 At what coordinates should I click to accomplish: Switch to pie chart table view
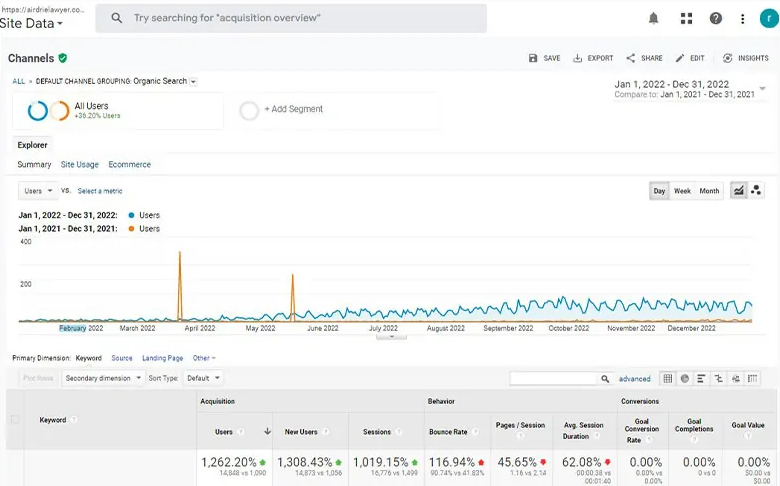pos(685,379)
